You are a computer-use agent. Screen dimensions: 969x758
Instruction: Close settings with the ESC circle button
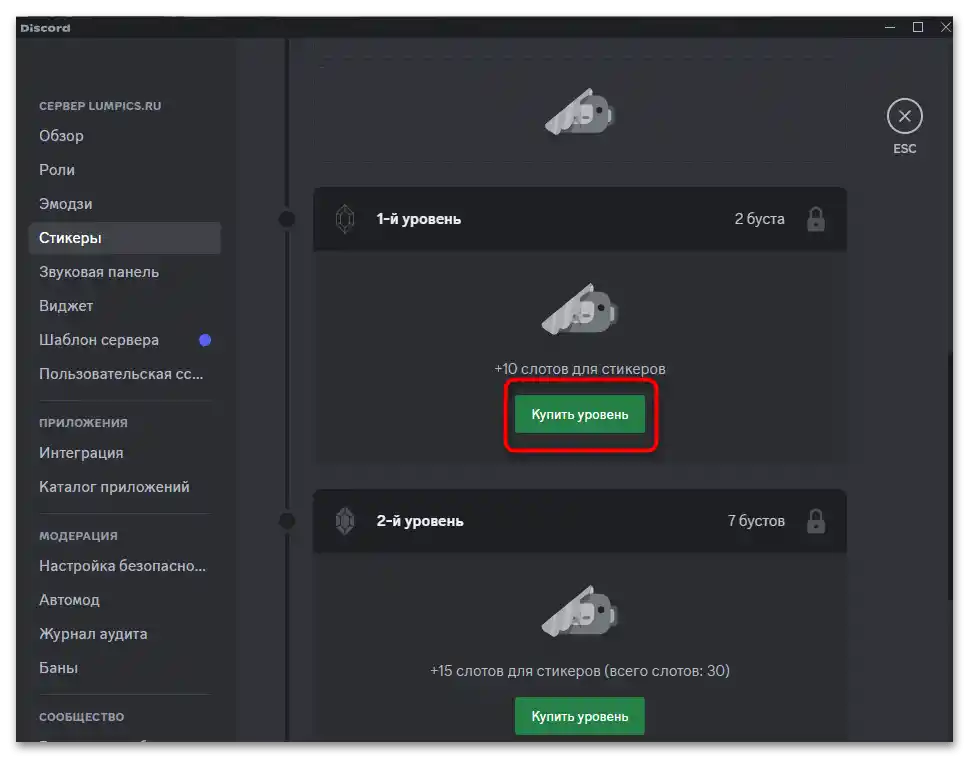904,116
